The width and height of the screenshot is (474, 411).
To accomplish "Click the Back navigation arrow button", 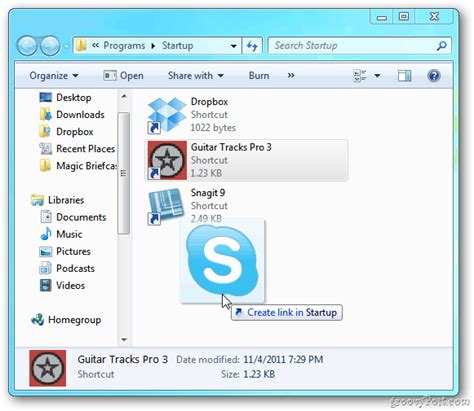I will (x=27, y=45).
